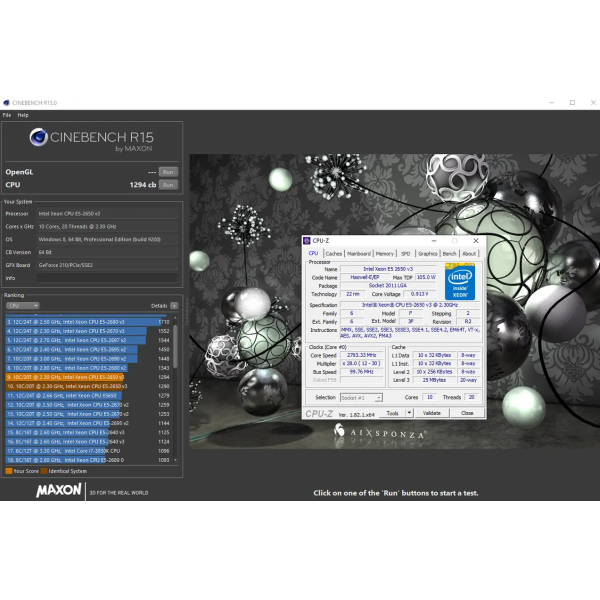Viewport: 600px width, 600px height.
Task: Click the Max TDP 105.0 W value
Action: point(426,277)
